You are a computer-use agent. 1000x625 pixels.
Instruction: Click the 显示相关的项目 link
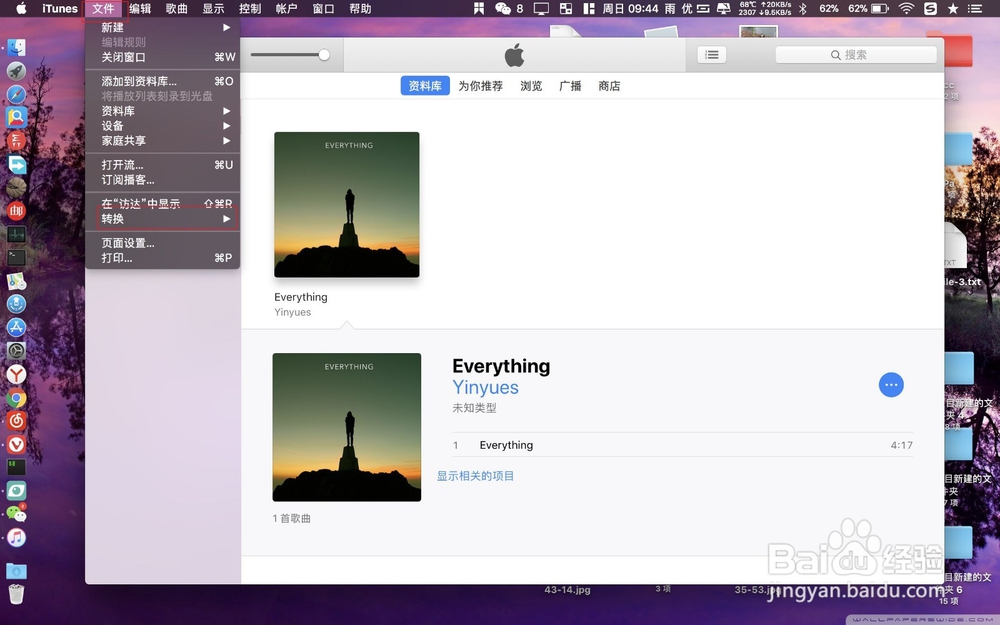pos(475,476)
